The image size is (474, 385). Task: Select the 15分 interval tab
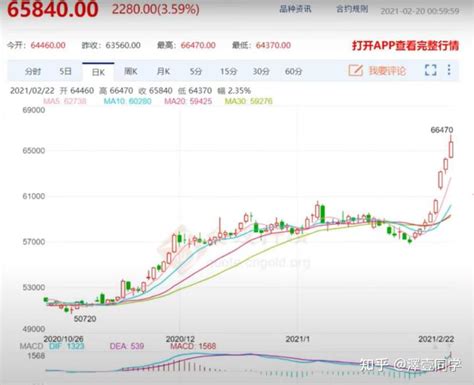(228, 71)
